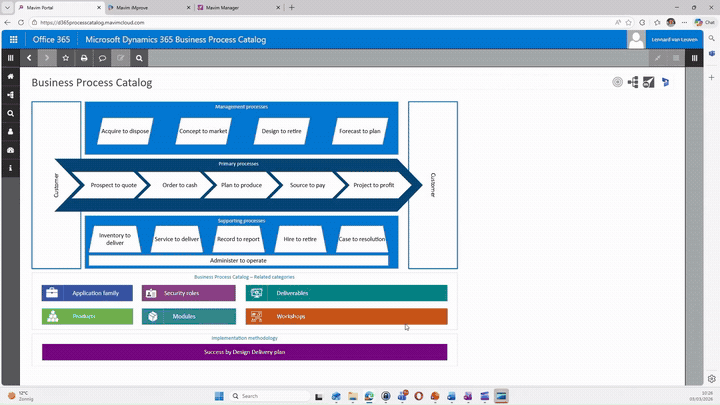Open the Concept to market process
The width and height of the screenshot is (720, 405).
point(203,131)
